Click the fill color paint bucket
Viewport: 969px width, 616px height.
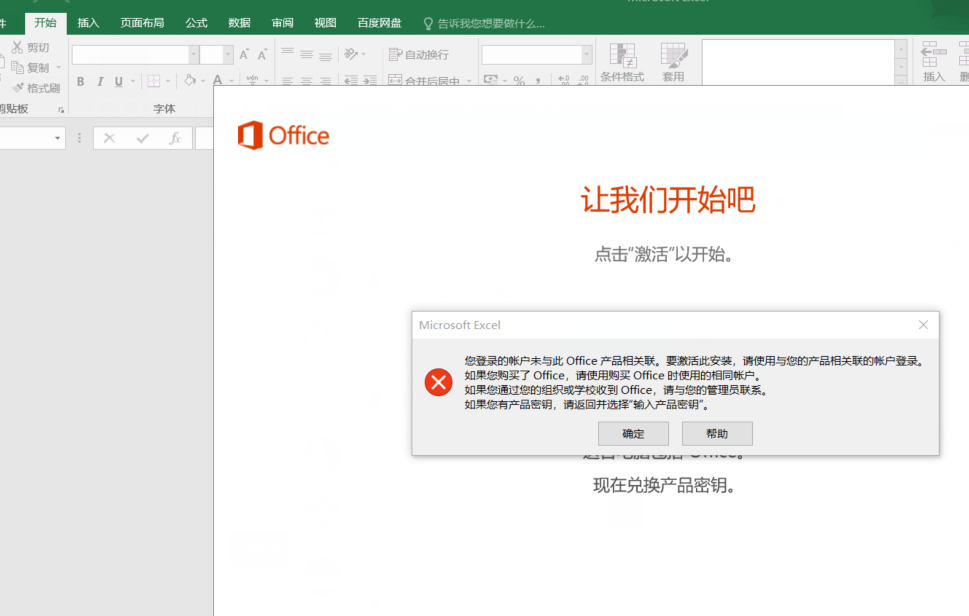pos(190,80)
